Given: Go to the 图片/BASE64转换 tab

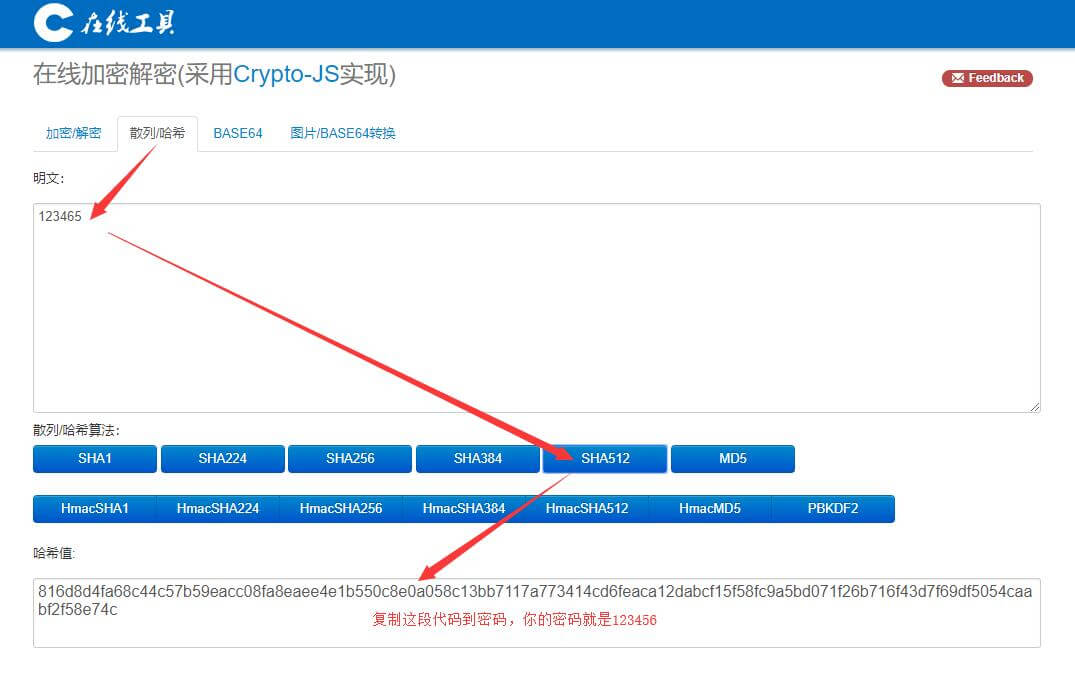Looking at the screenshot, I should (343, 133).
